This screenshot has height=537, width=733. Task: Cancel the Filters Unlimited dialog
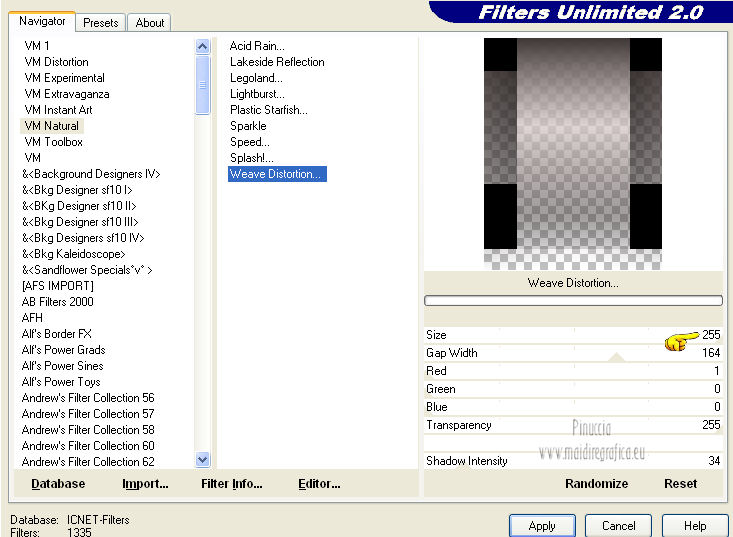(x=618, y=526)
